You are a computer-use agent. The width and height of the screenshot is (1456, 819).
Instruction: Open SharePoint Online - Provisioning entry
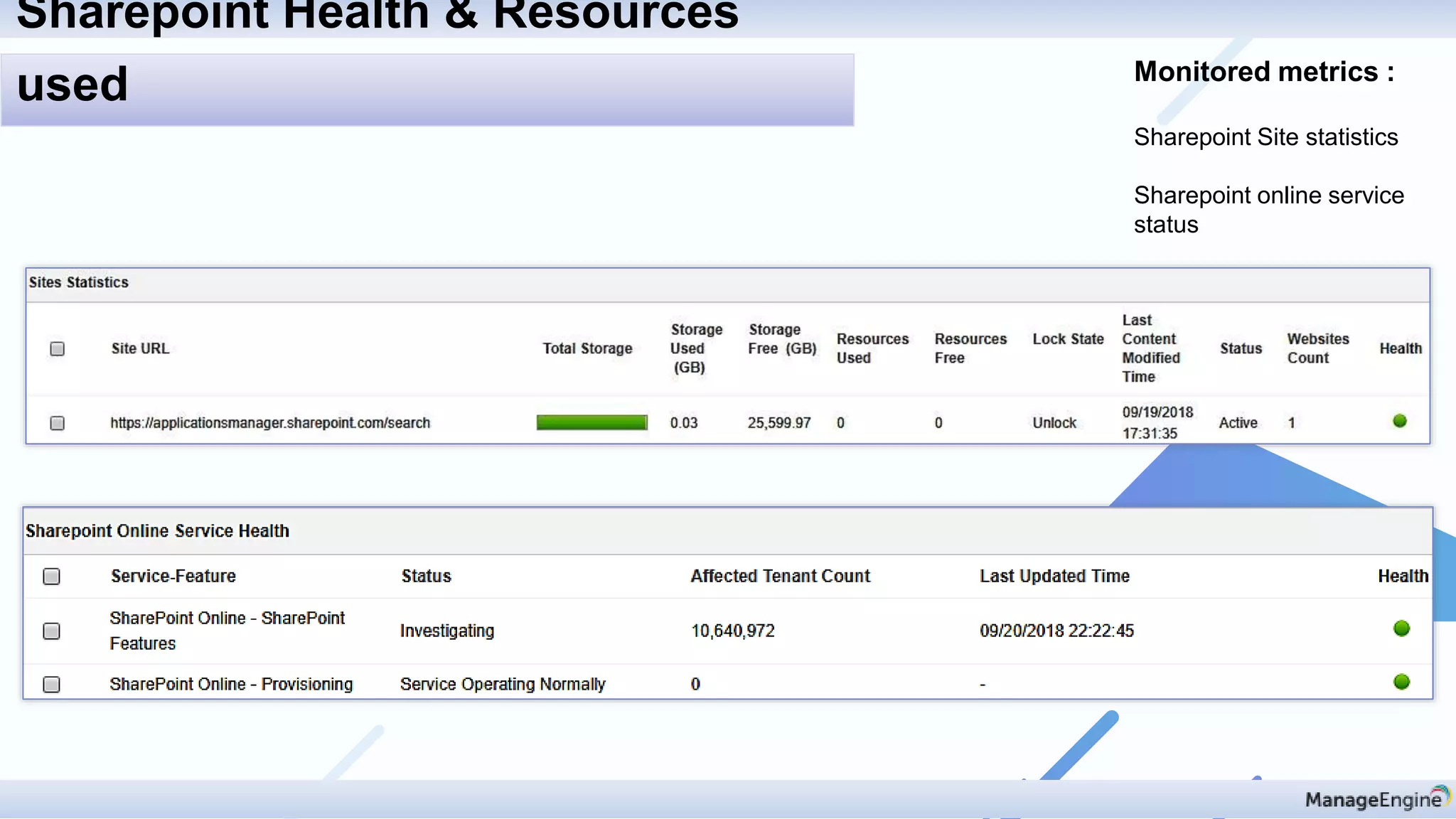pyautogui.click(x=231, y=684)
